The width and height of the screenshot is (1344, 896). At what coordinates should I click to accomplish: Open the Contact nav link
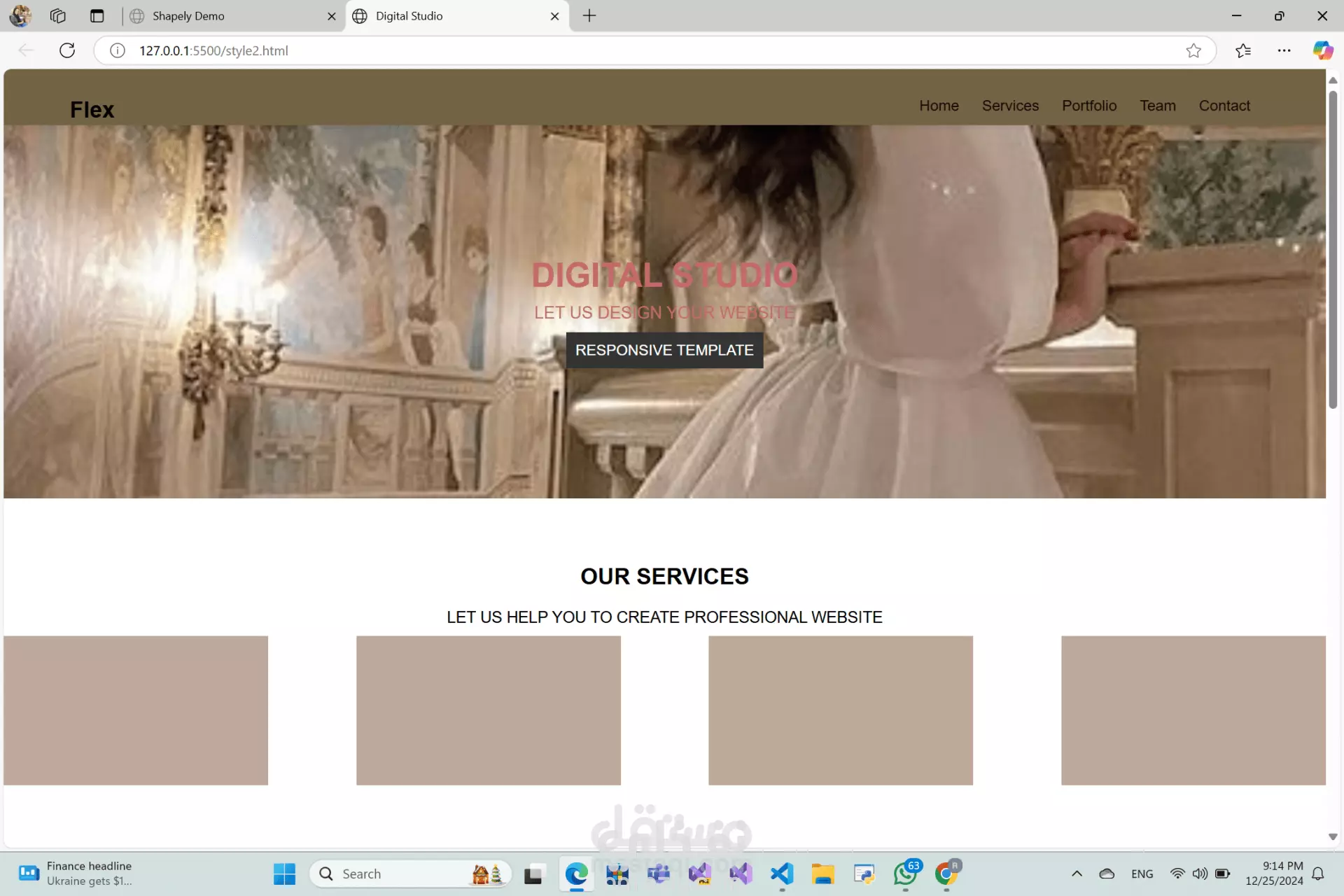pos(1224,106)
